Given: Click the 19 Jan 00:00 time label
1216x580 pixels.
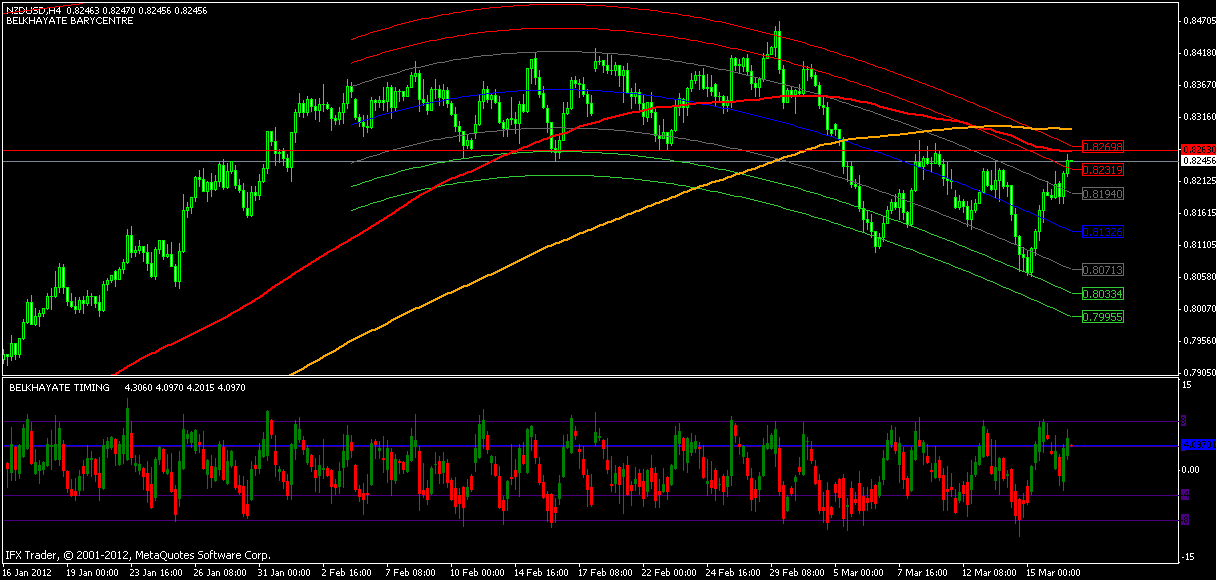Looking at the screenshot, I should (x=93, y=573).
